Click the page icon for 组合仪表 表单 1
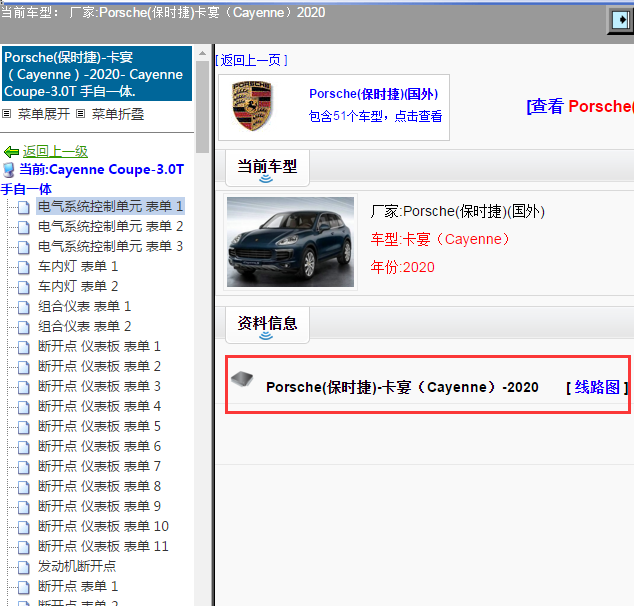Image resolution: width=634 pixels, height=606 pixels. (x=23, y=307)
